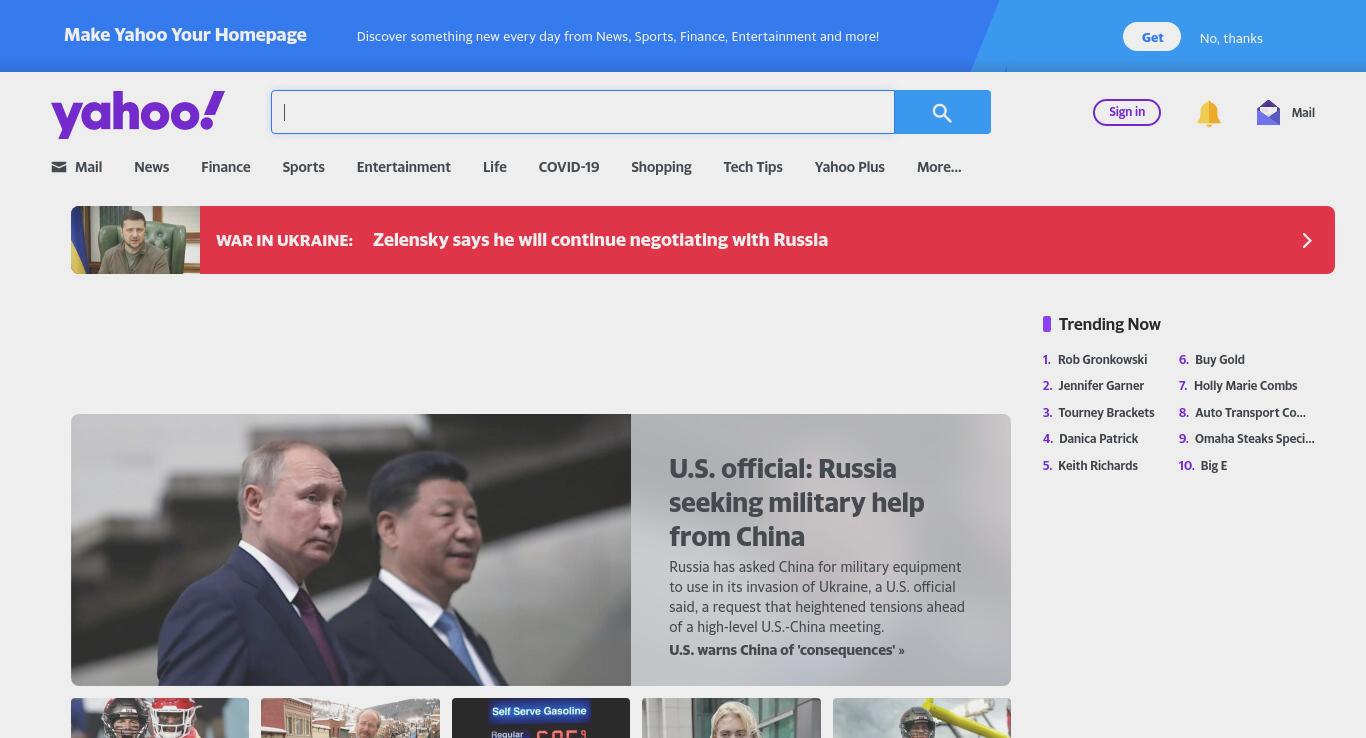Select trending topic Tourney Brackets
This screenshot has width=1366, height=738.
(1106, 412)
